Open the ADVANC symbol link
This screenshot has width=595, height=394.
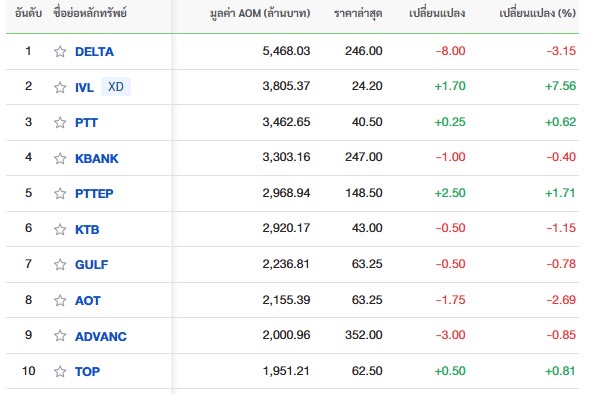(101, 336)
